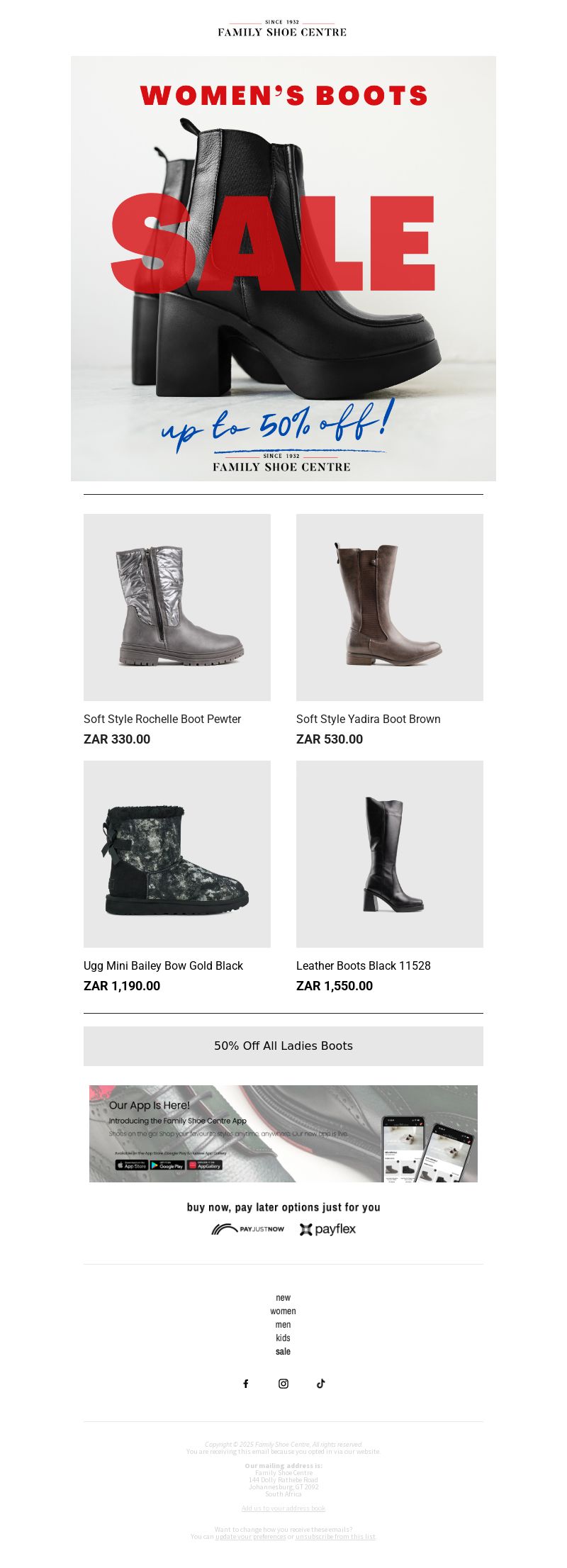The height and width of the screenshot is (1568, 567).
Task: Click the Google Play download badge
Action: coord(167,1165)
